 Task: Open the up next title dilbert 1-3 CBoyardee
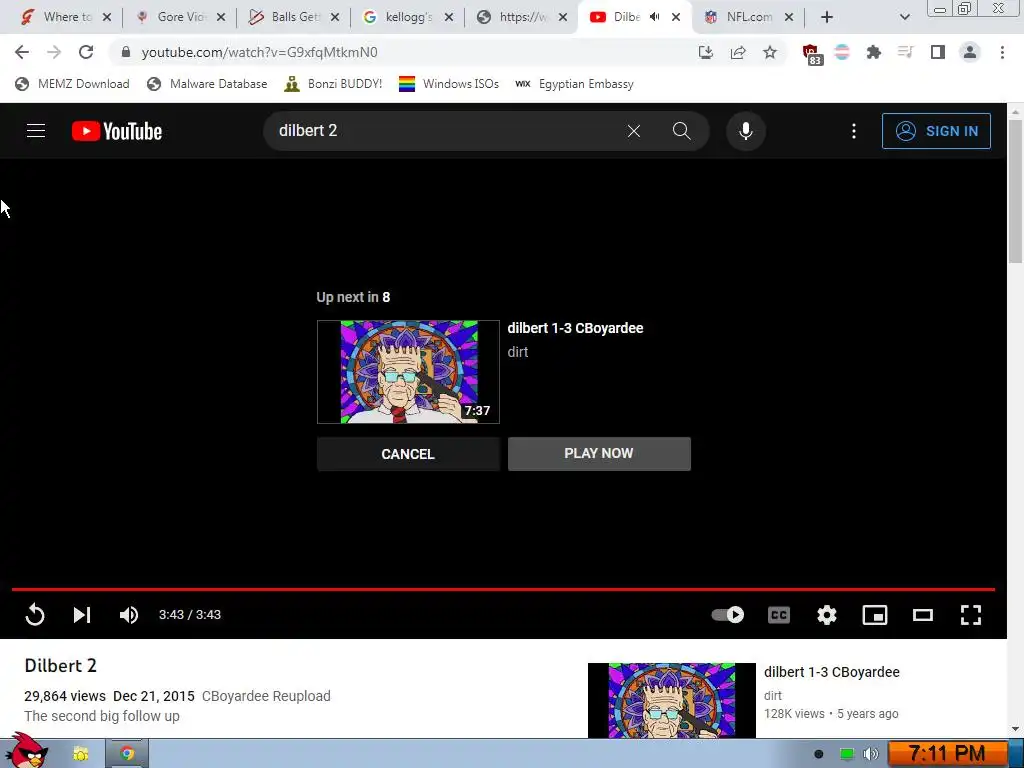[x=575, y=328]
